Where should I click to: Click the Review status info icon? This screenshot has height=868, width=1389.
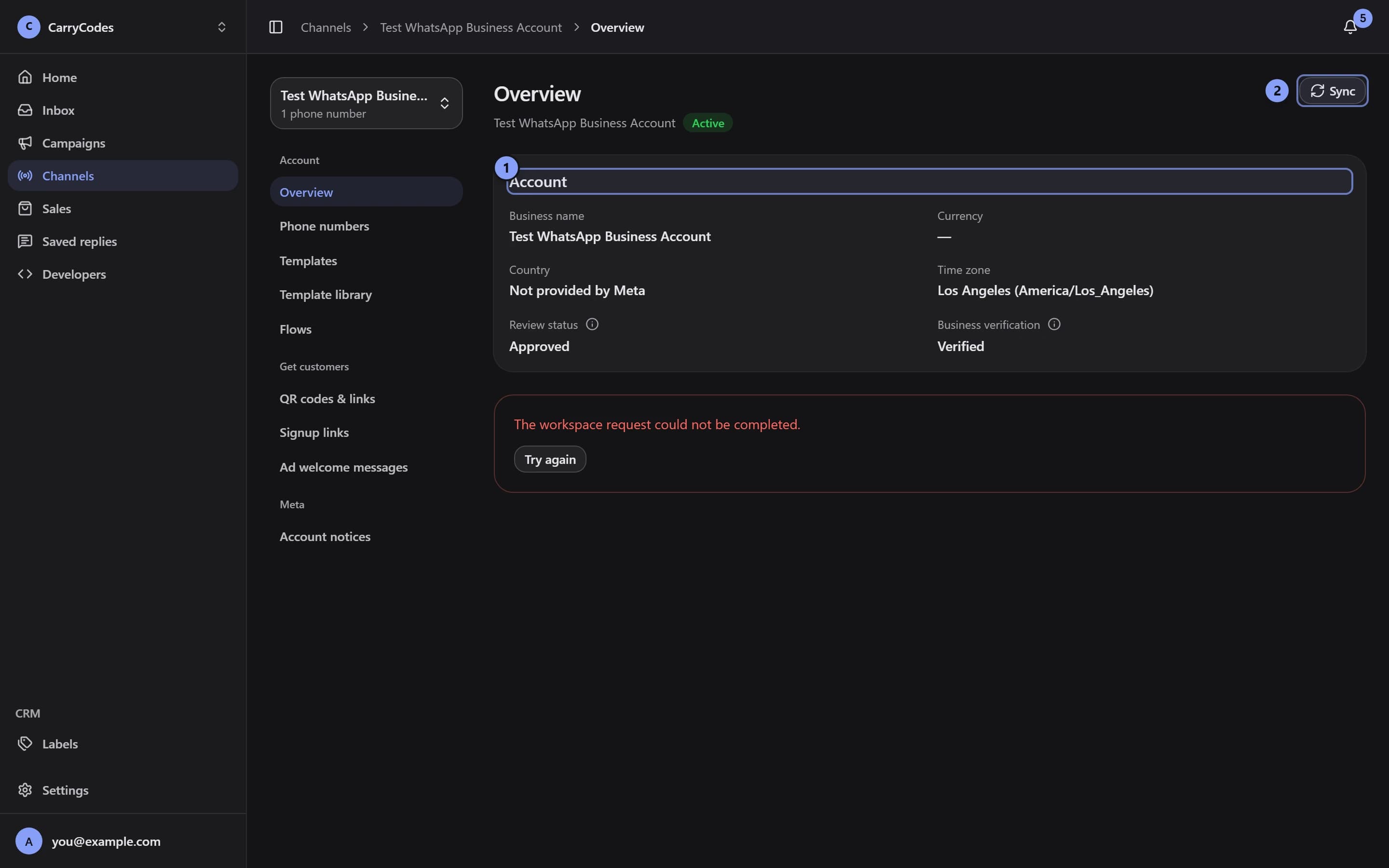click(x=592, y=325)
